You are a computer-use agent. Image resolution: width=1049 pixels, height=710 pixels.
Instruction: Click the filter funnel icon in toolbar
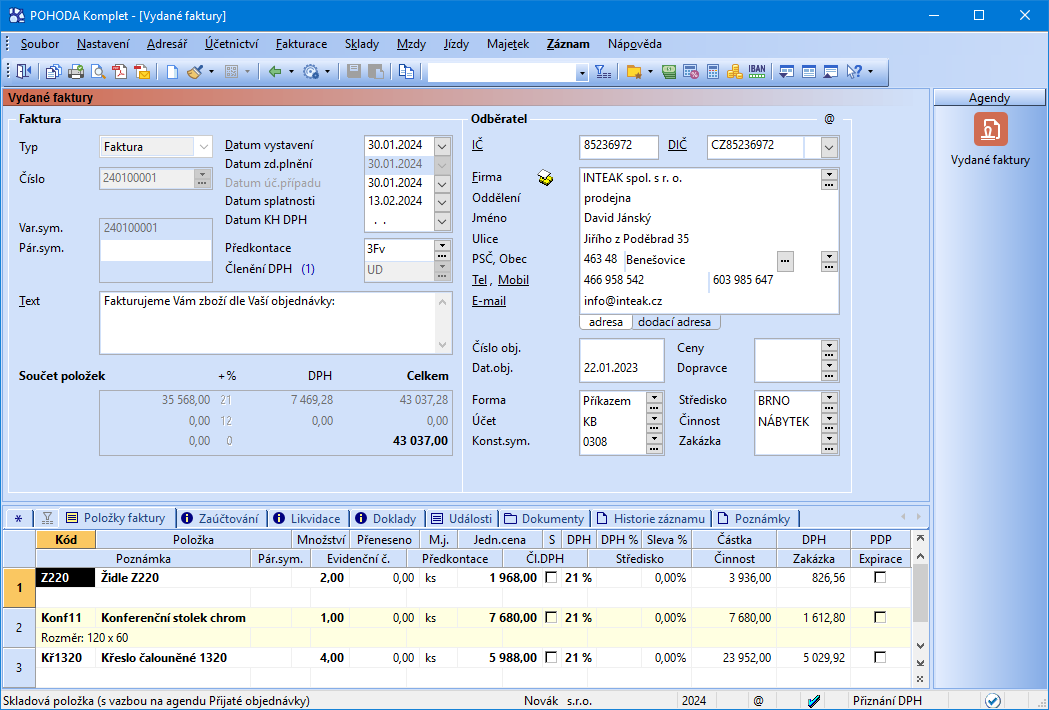603,72
